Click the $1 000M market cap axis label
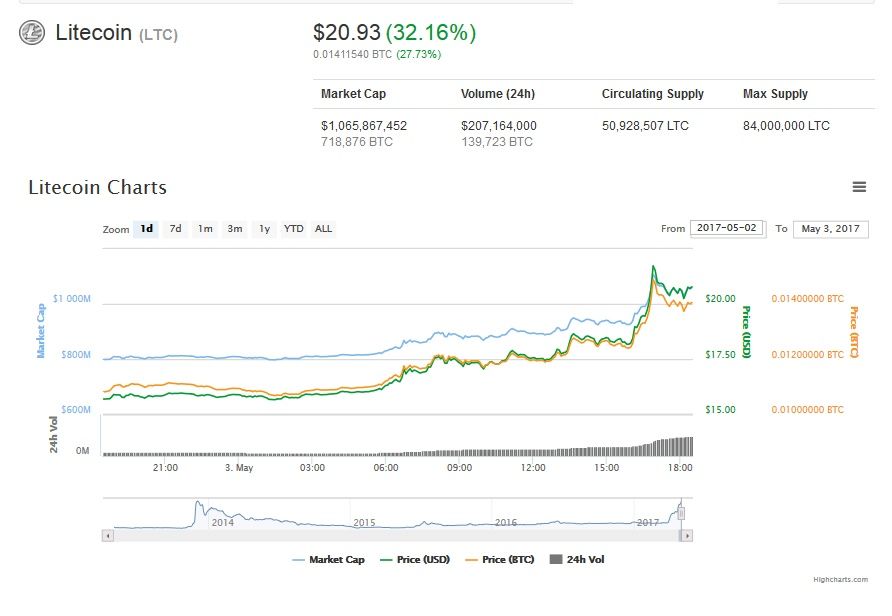 [x=72, y=299]
